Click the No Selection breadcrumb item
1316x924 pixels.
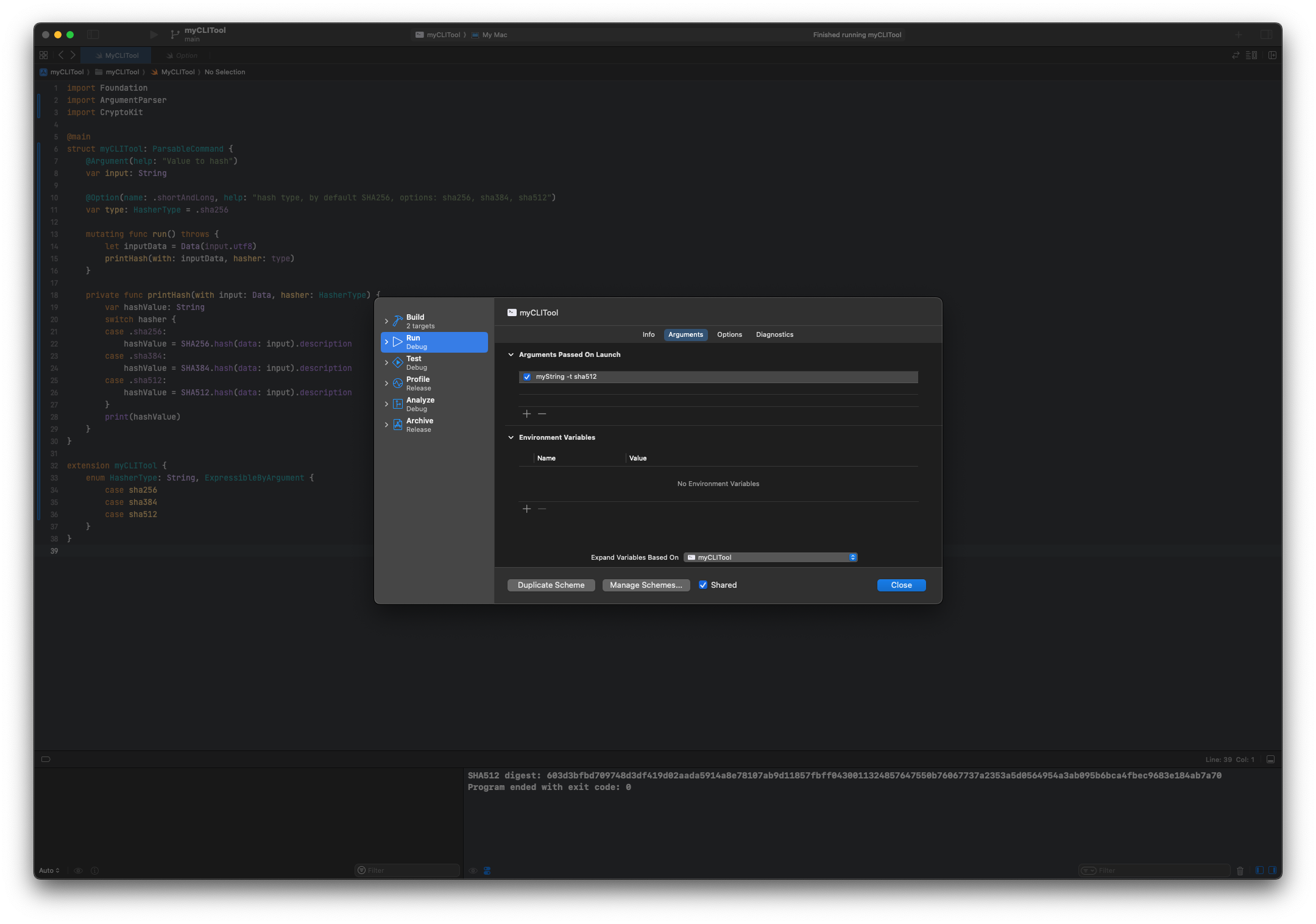click(x=225, y=72)
